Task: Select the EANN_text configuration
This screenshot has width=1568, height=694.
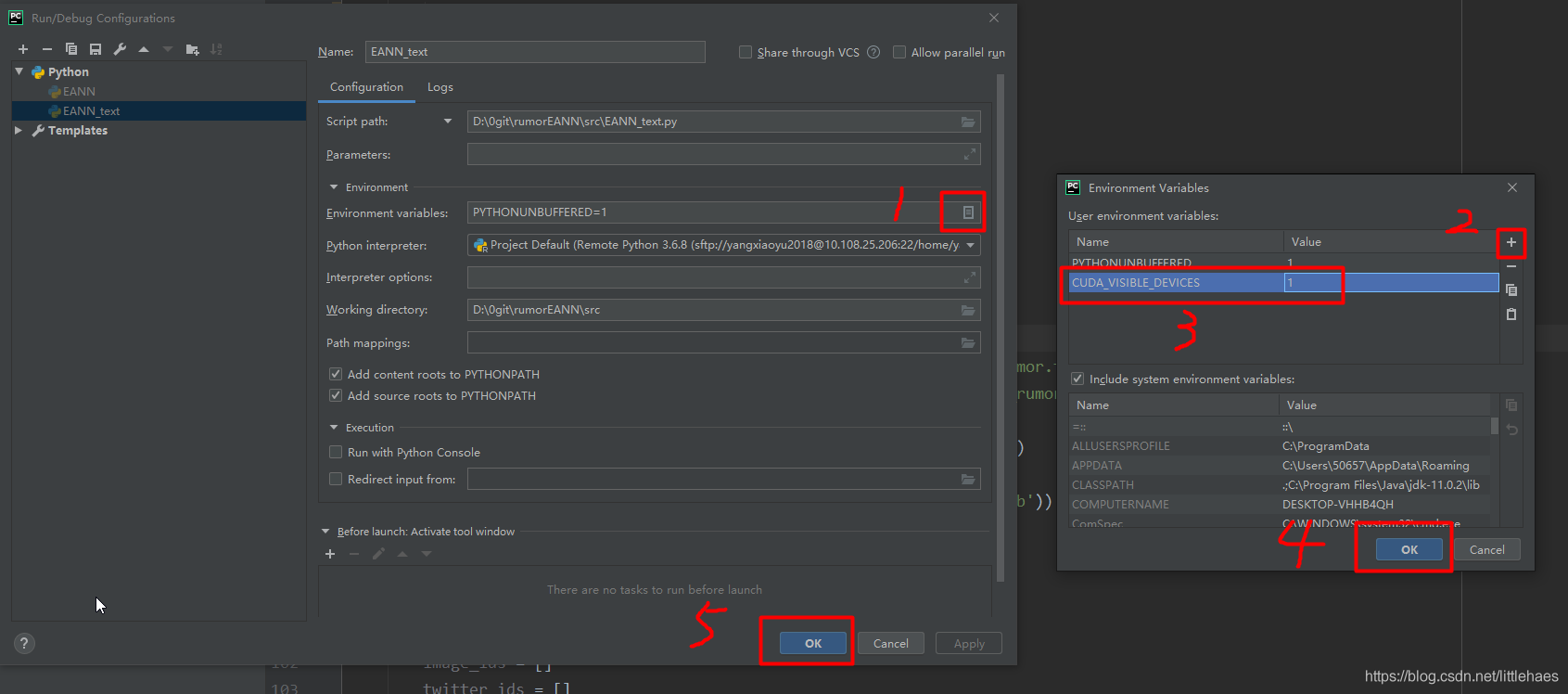Action: pyautogui.click(x=159, y=111)
